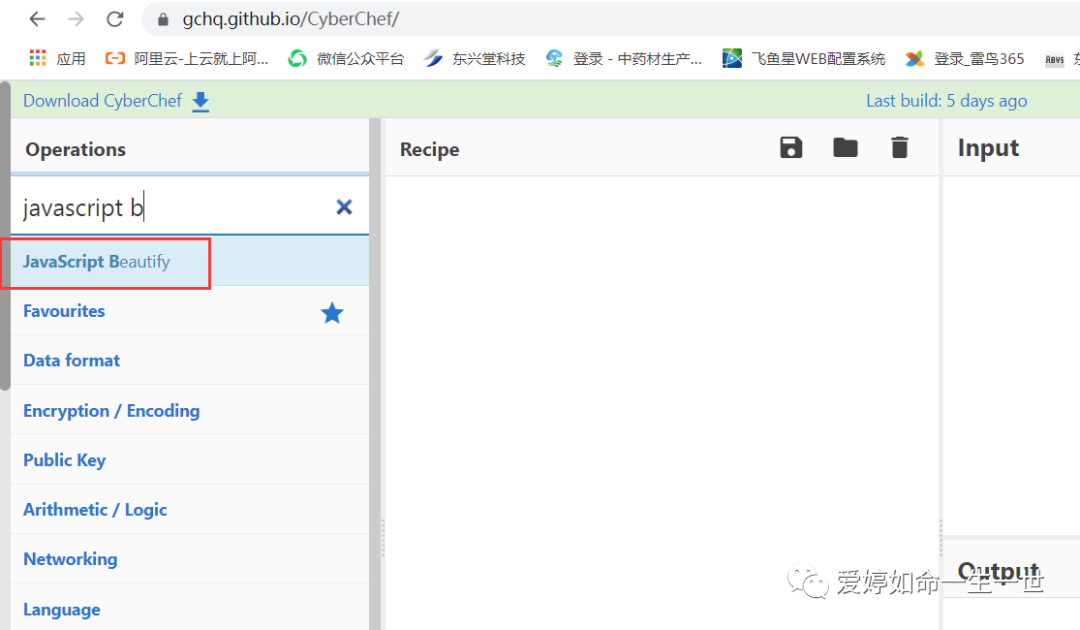This screenshot has width=1080, height=630.
Task: Open the 应用 apps bookmark
Action: click(57, 59)
